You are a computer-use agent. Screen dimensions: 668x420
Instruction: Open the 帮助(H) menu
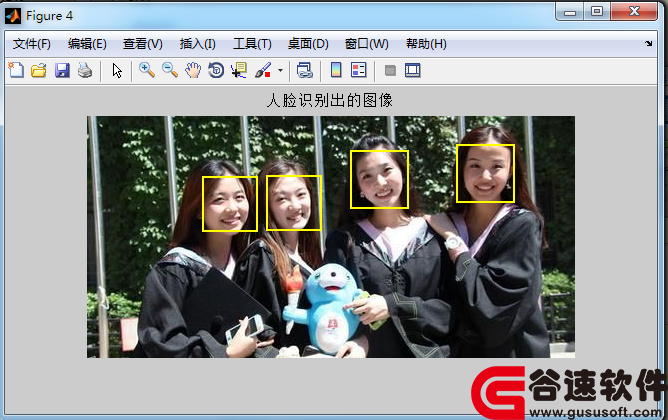[426, 43]
